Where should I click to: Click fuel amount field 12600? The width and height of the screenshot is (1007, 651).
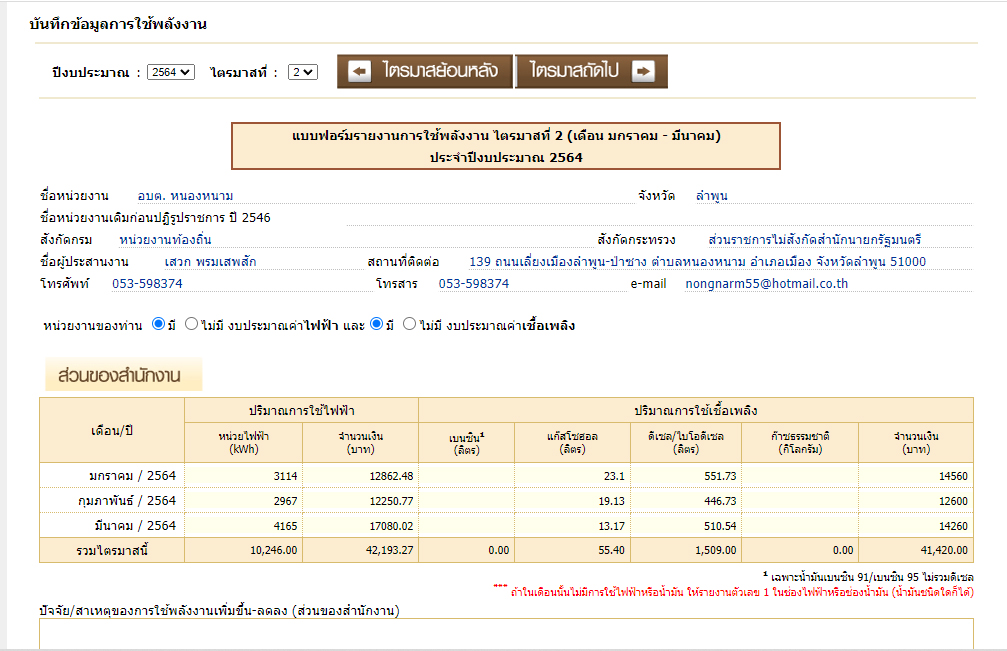tap(916, 501)
